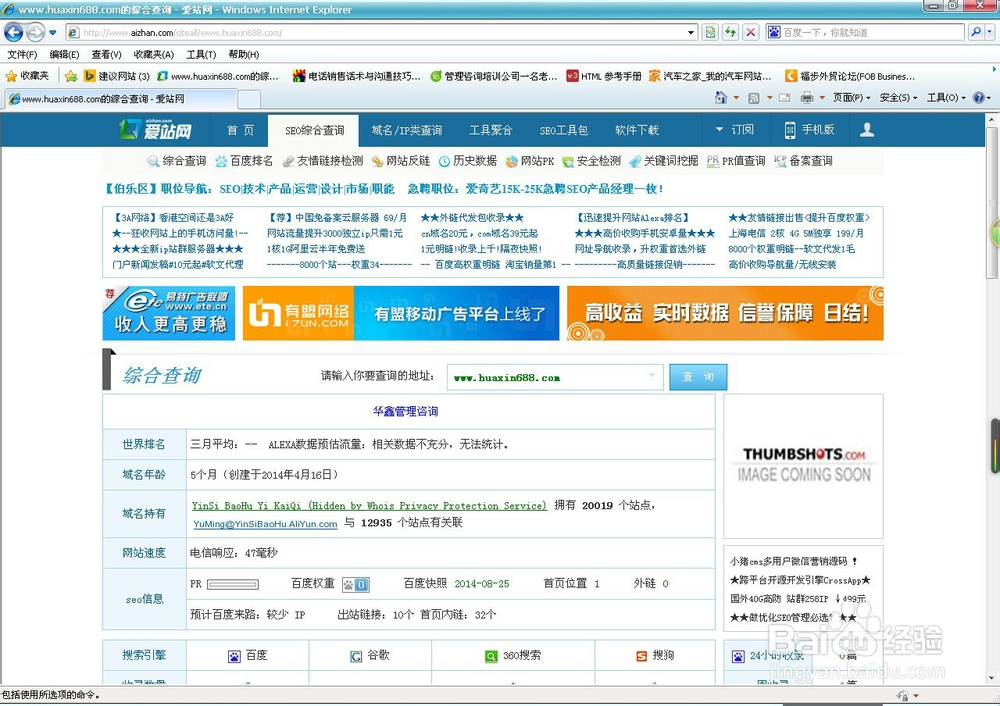Open the HTML 参考手册 bookmark
The image size is (1000, 706).
click(604, 77)
